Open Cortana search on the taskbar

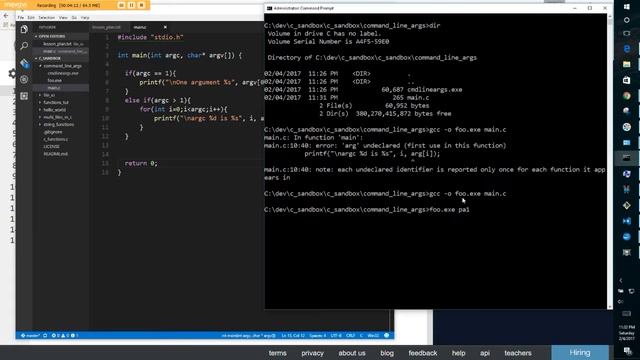(627, 20)
